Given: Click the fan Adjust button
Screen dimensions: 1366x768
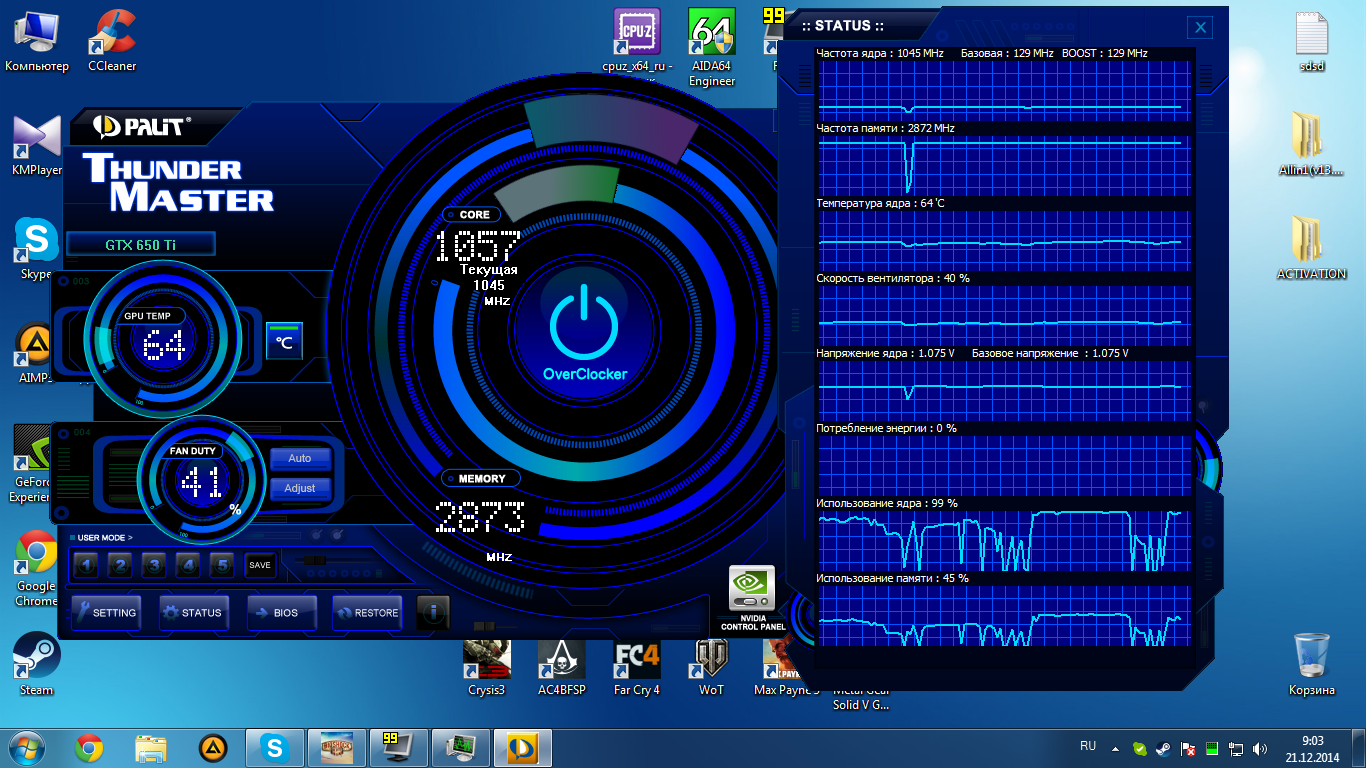Looking at the screenshot, I should pyautogui.click(x=300, y=488).
